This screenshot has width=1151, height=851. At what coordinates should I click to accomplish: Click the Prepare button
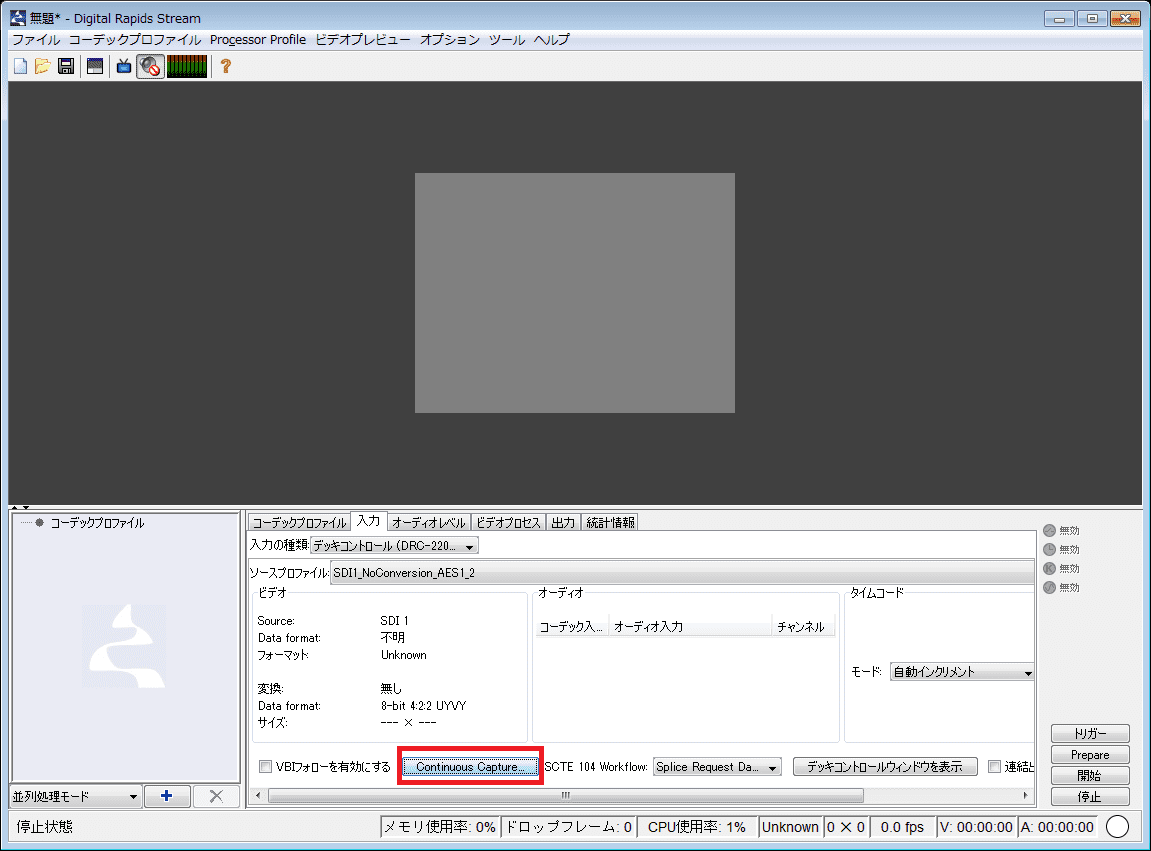coord(1090,755)
